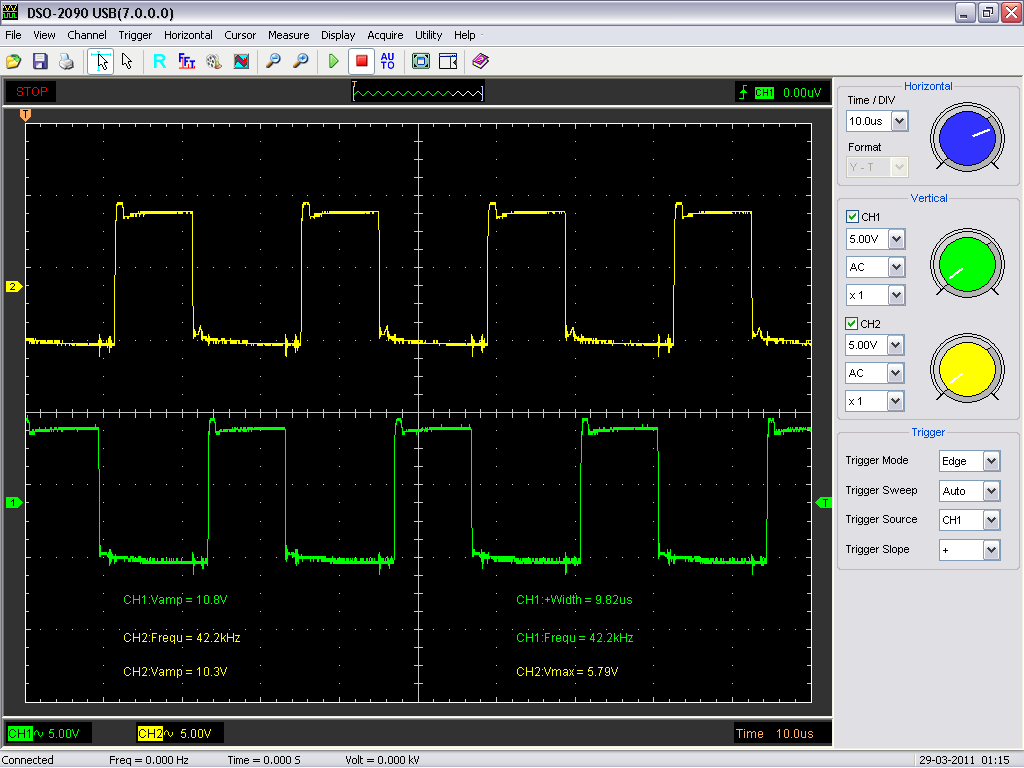Click the Help book icon
The width and height of the screenshot is (1024, 768).
(x=481, y=61)
